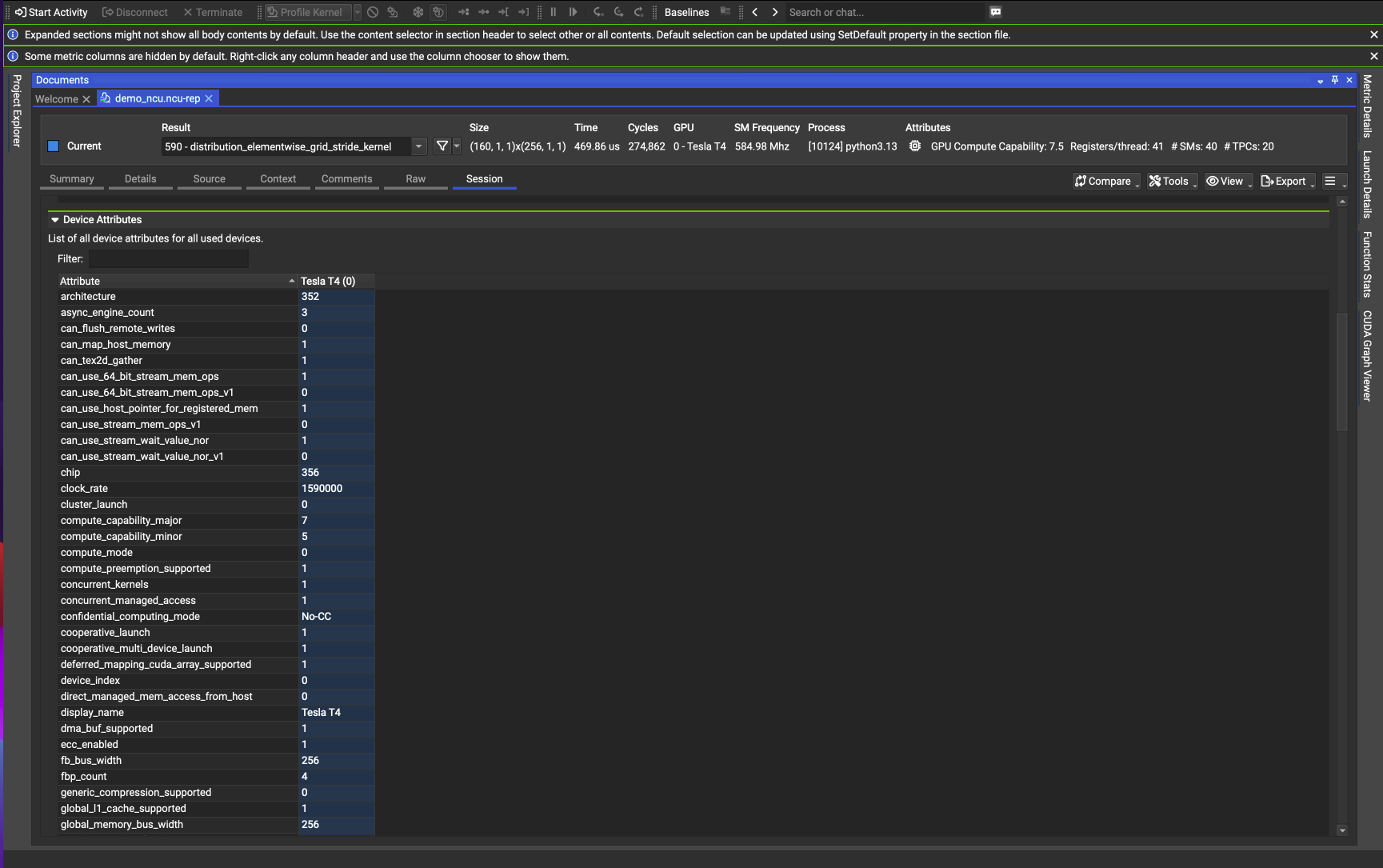Click the Filter input field
The width and height of the screenshot is (1383, 868).
click(168, 258)
